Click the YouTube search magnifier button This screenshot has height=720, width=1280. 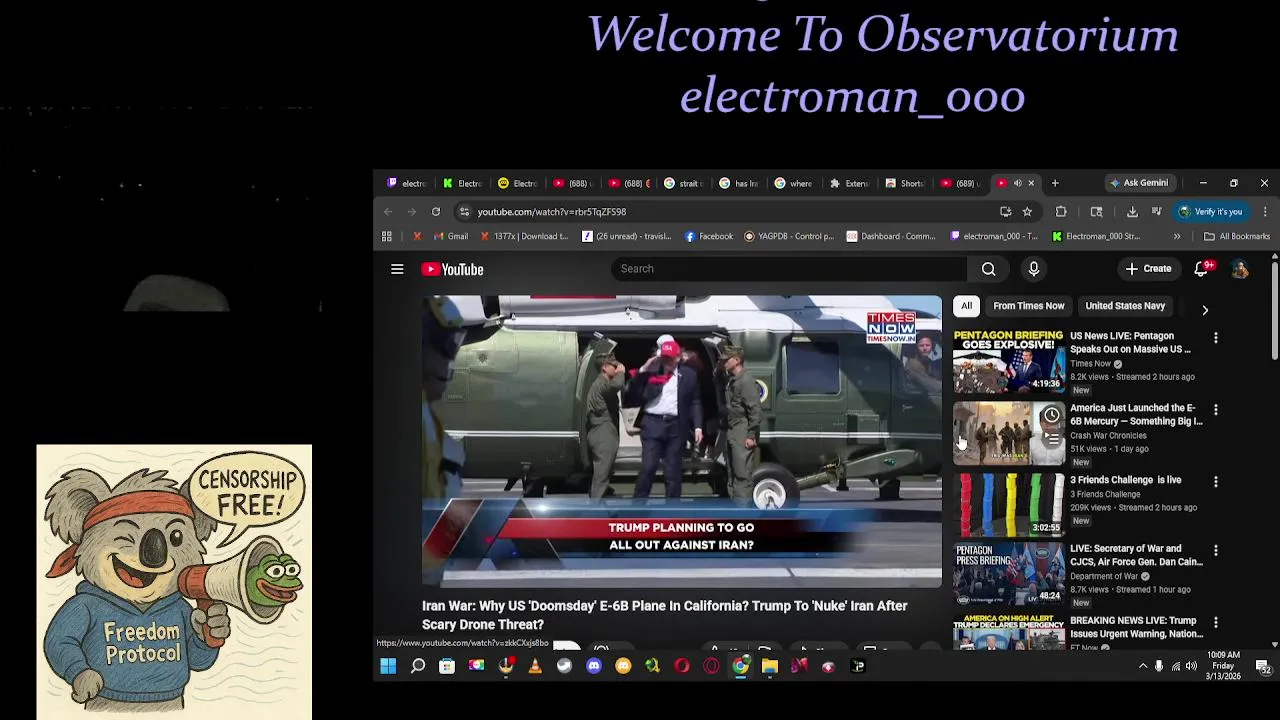(988, 269)
